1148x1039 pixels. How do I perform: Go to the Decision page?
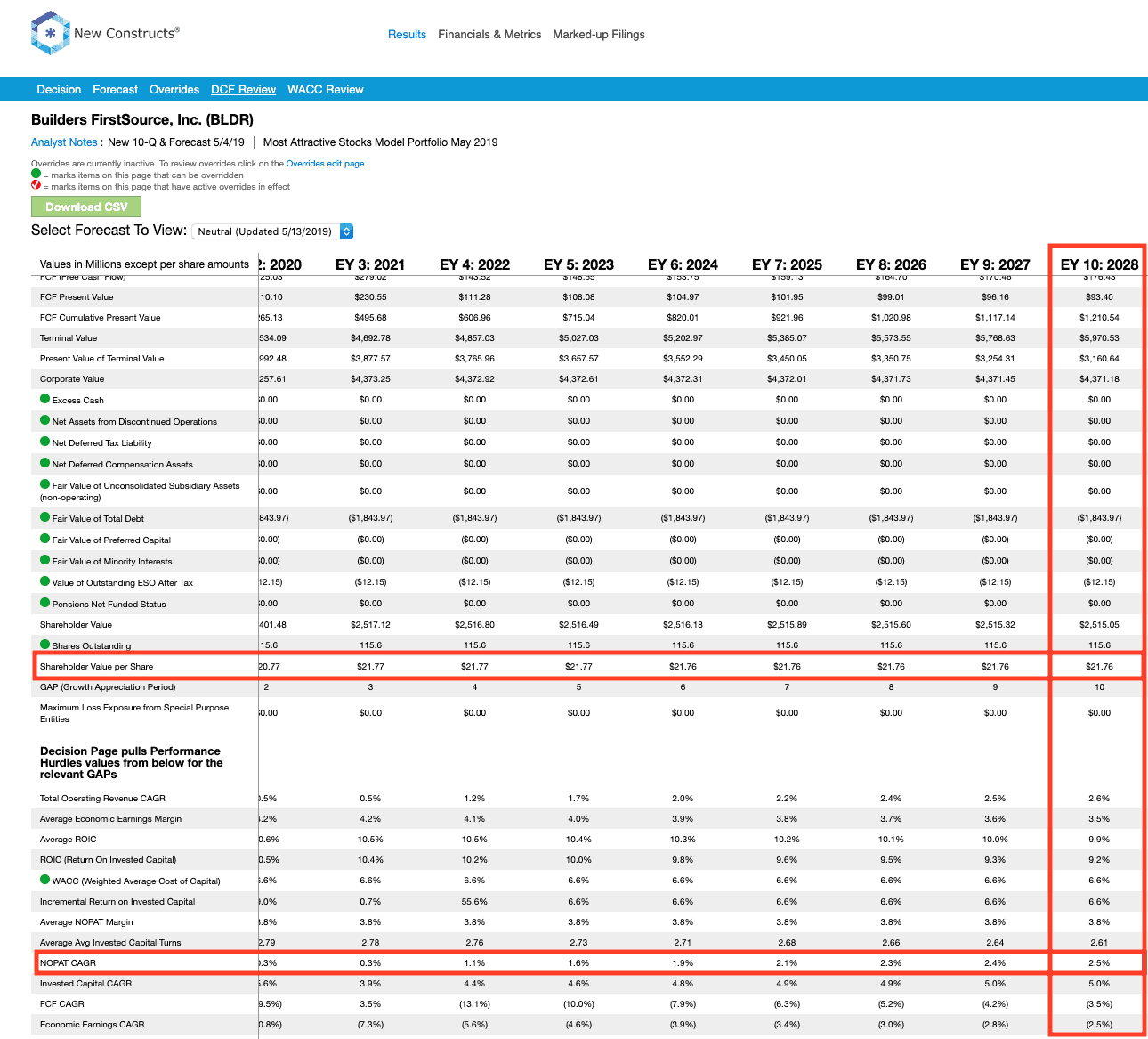point(59,90)
